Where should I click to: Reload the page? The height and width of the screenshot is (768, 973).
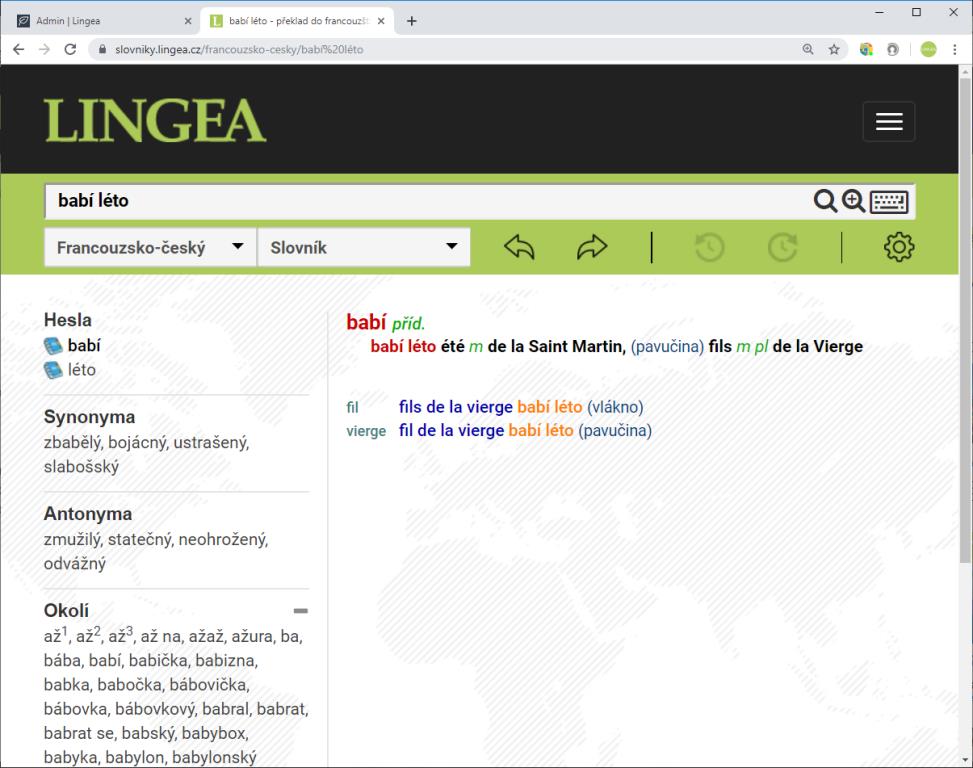click(70, 50)
